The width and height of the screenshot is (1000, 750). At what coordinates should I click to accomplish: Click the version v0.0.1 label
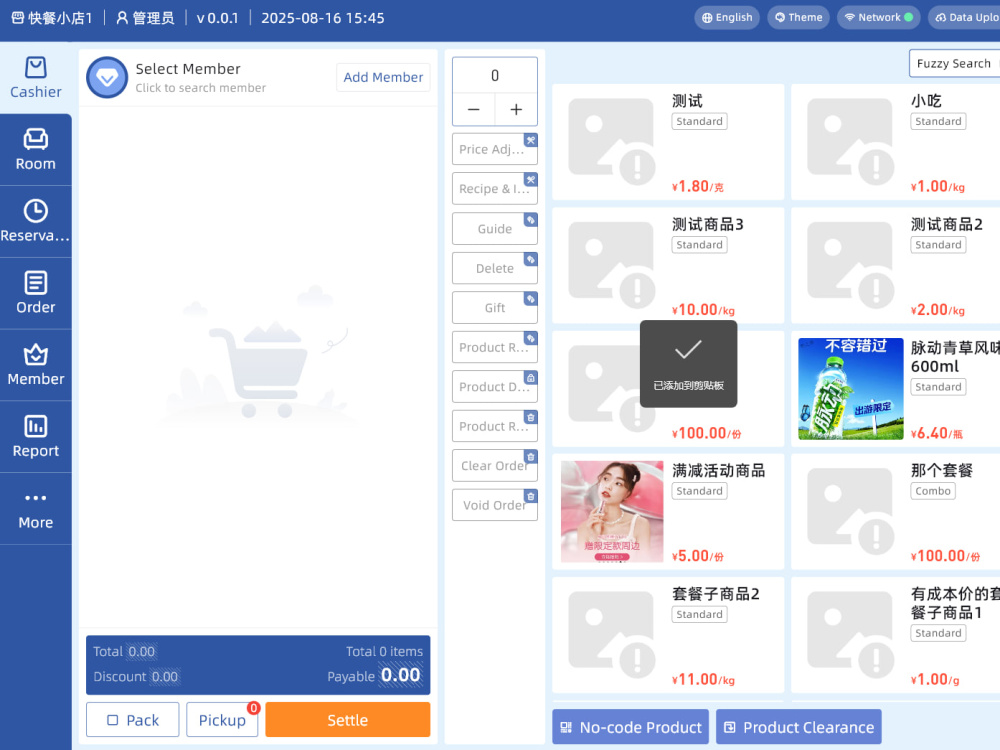tap(217, 18)
